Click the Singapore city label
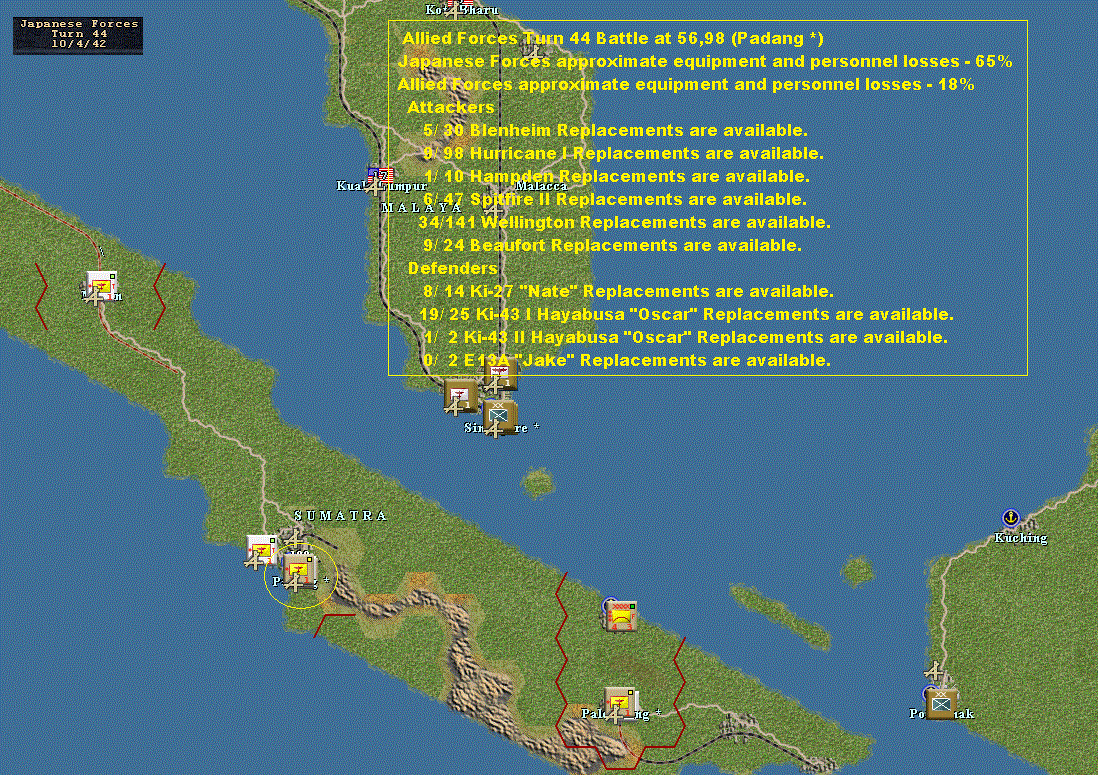 tap(501, 427)
